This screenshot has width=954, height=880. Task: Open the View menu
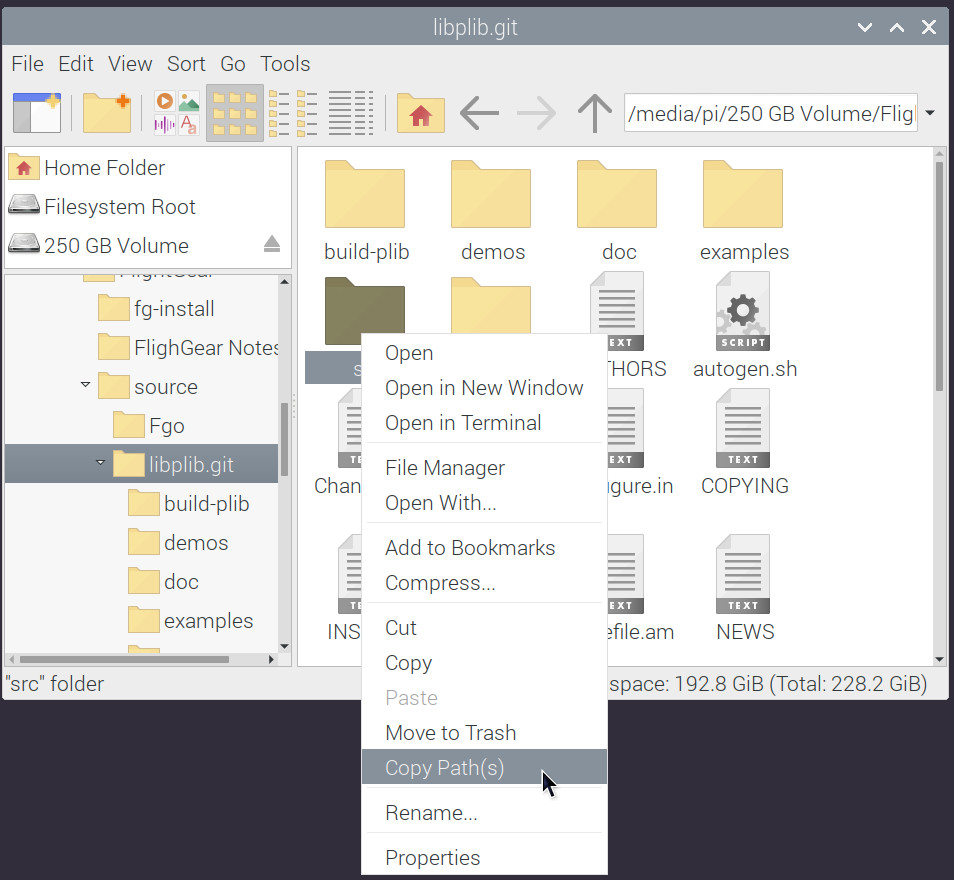click(x=130, y=64)
